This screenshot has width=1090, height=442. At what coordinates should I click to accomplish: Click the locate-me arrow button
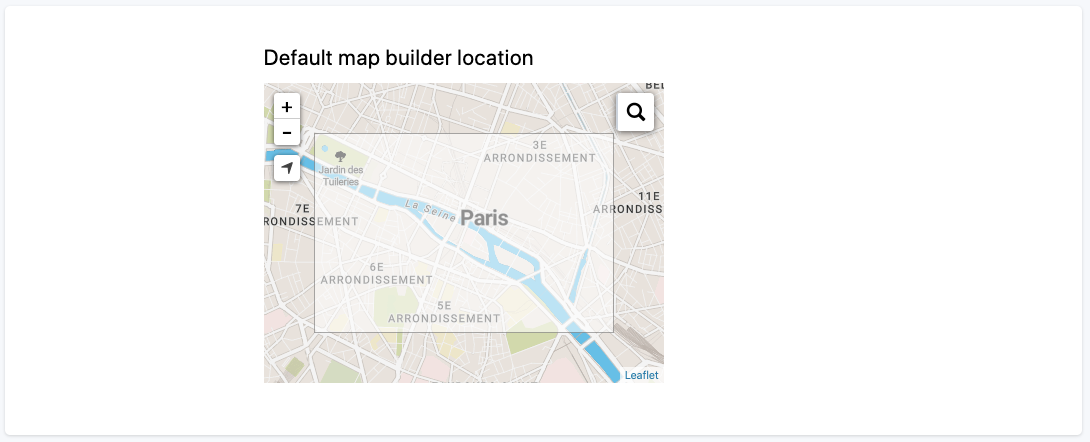[287, 168]
